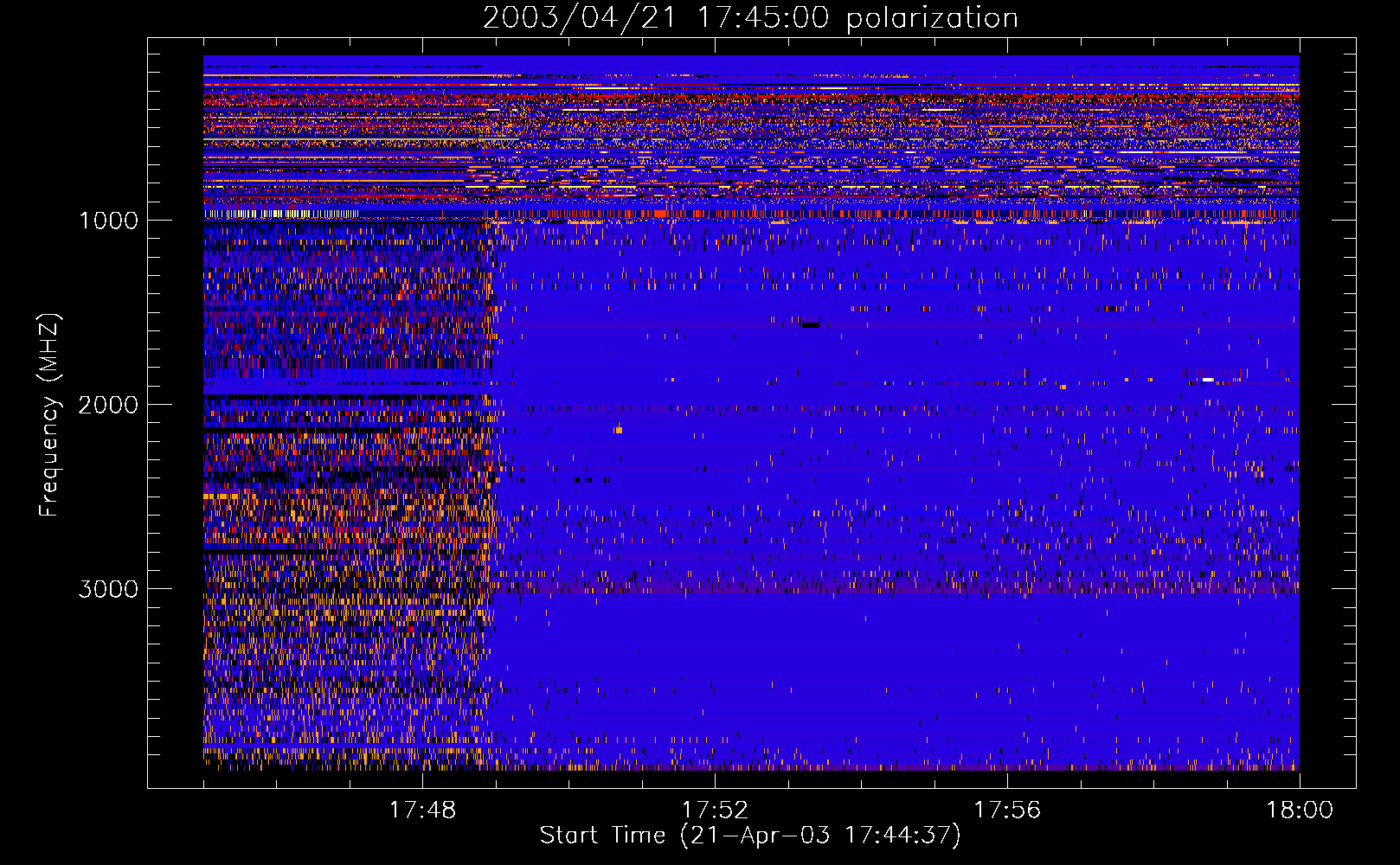Viewport: 1400px width, 865px height.
Task: Select the 3000 frequency axis label
Action: (x=108, y=589)
